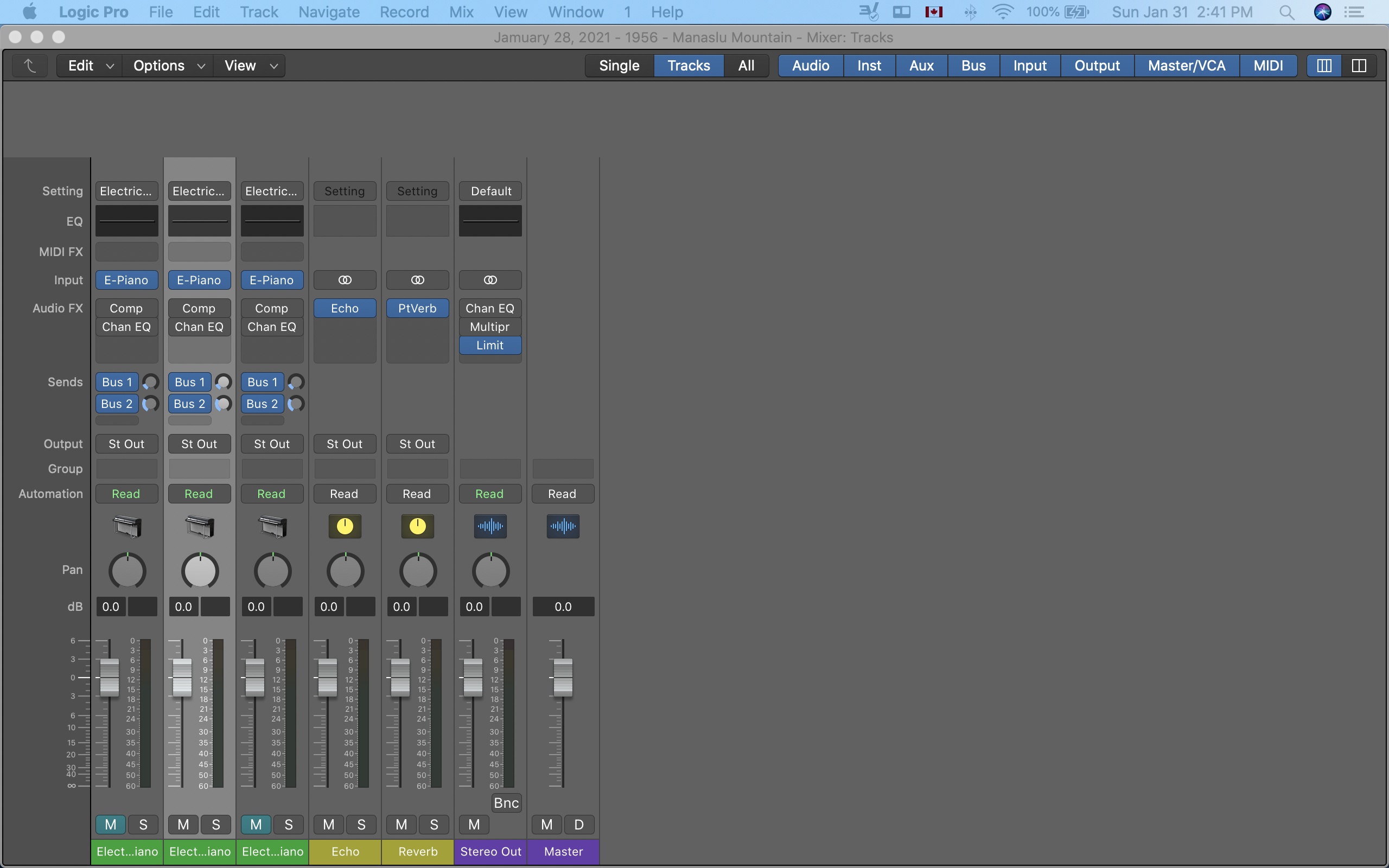Click Bus 2 send level knob on first strip
The width and height of the screenshot is (1389, 868).
pyautogui.click(x=150, y=404)
